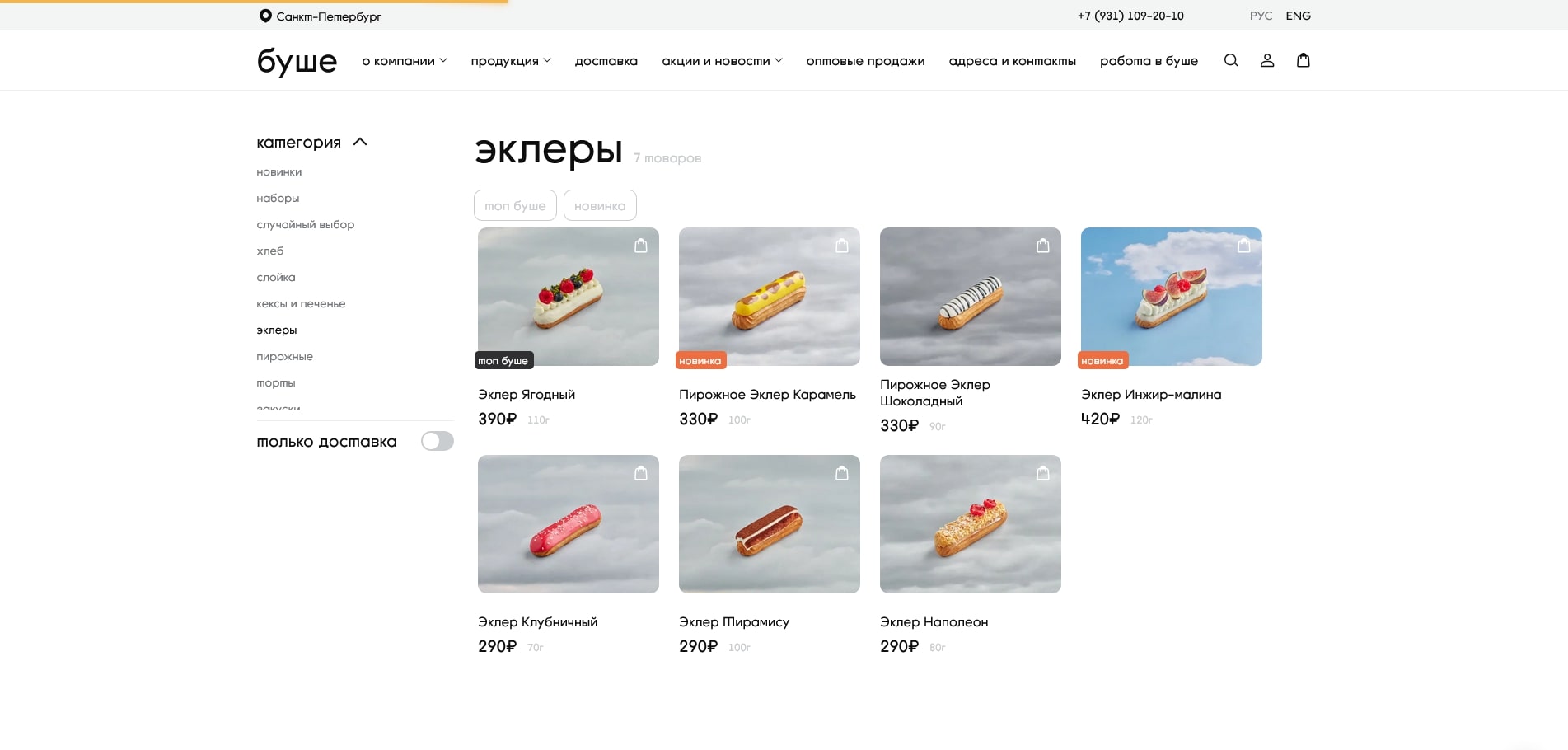The width and height of the screenshot is (1568, 750).
Task: Add Пирожное Эклер Карамель to cart icon
Action: coord(842,246)
